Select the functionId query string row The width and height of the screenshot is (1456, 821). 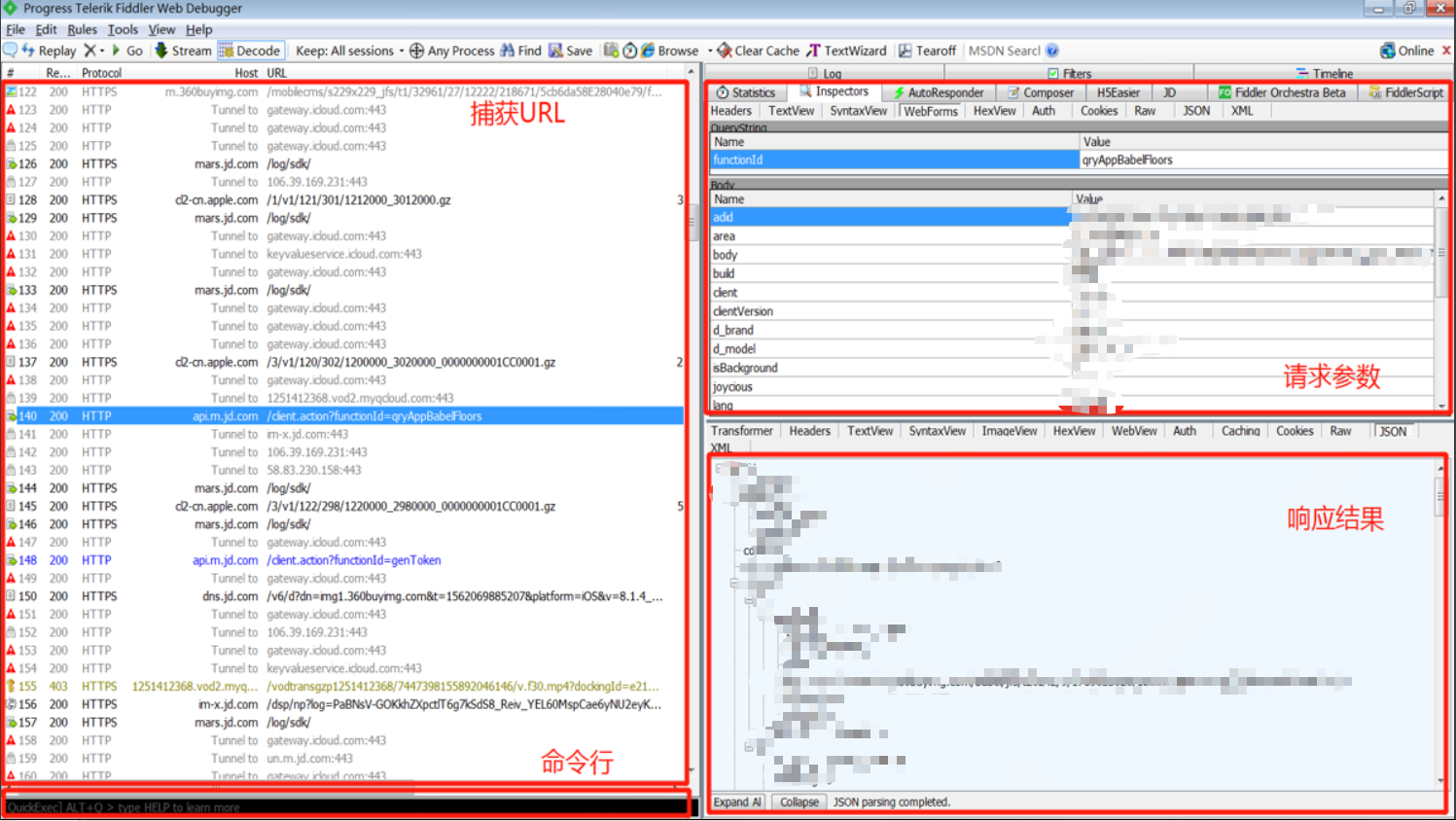(x=1079, y=160)
